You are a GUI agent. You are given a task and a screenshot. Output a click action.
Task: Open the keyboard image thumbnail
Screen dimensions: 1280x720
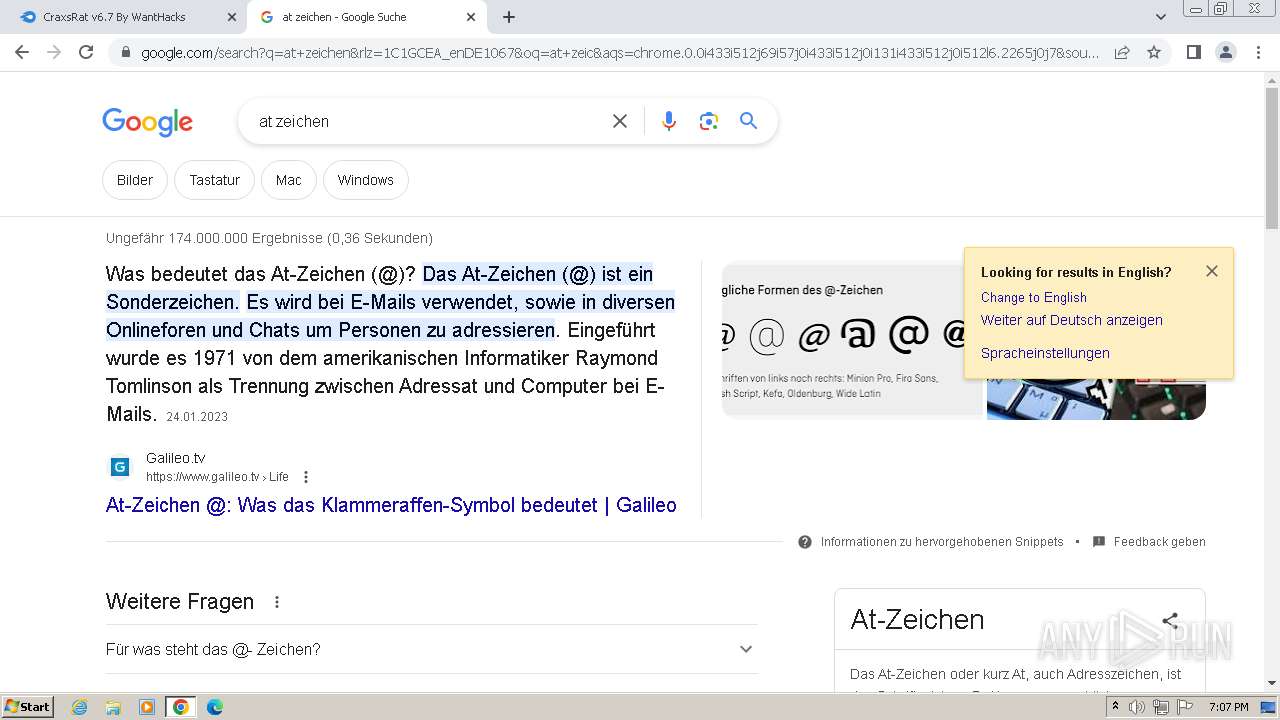click(1096, 398)
